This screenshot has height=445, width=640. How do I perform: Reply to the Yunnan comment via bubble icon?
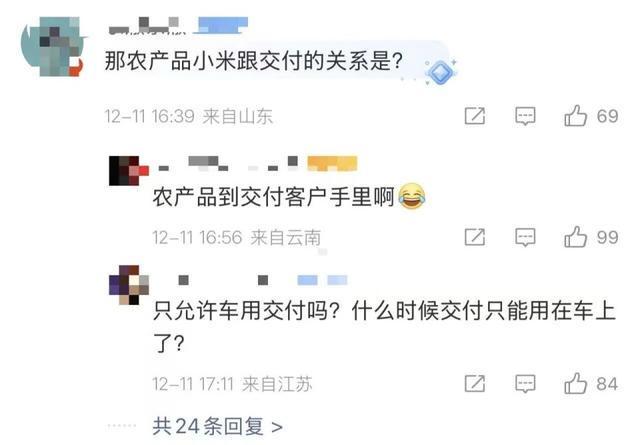click(525, 237)
